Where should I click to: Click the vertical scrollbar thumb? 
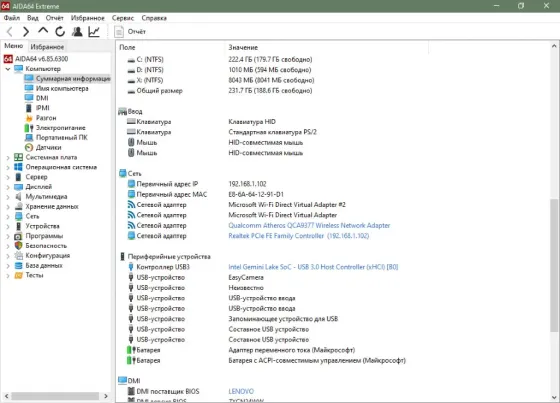[x=554, y=265]
